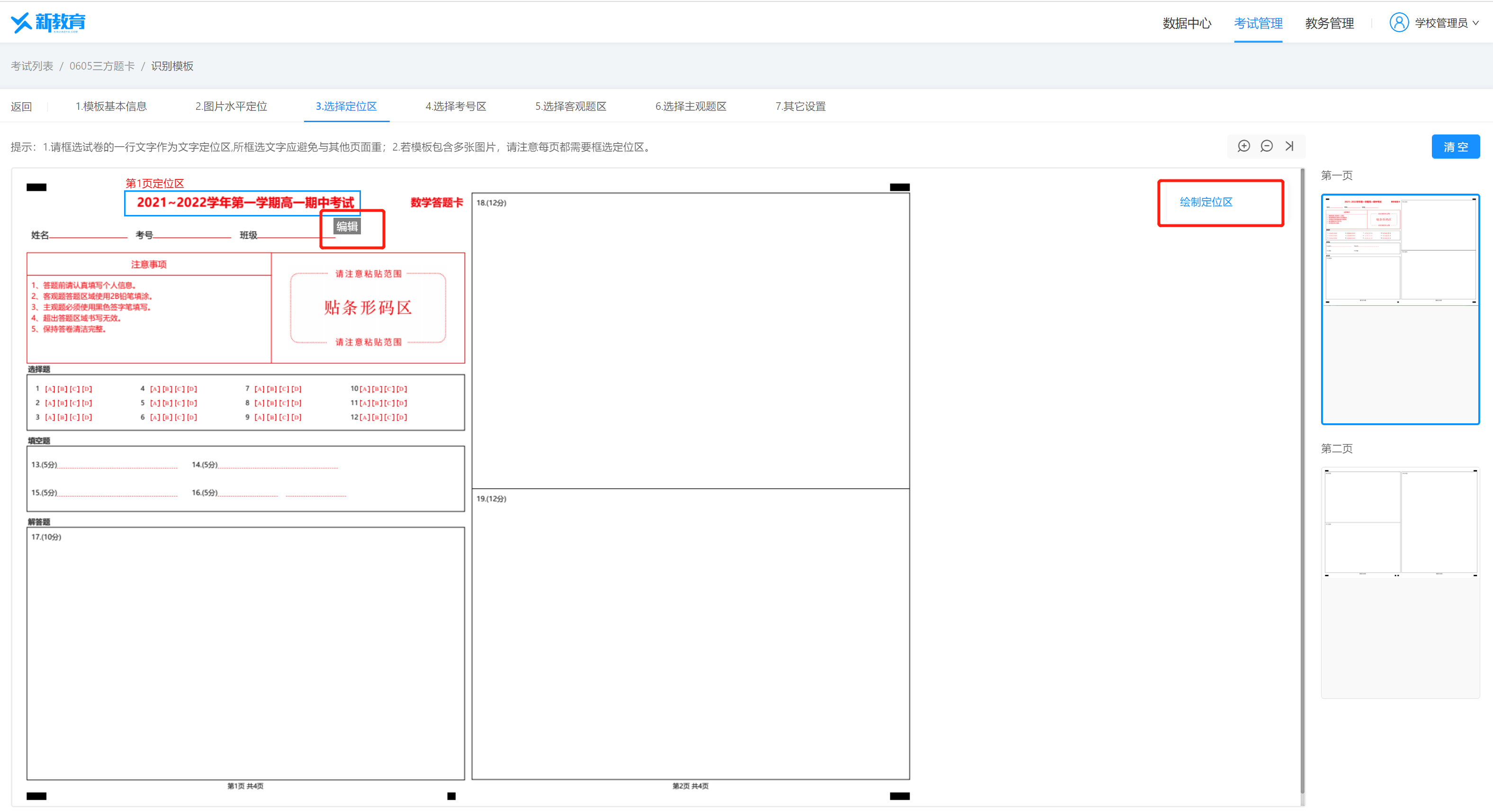Screen dimensions: 1493x812
Task: Click the 绘制定位区 link
Action: click(x=1205, y=202)
